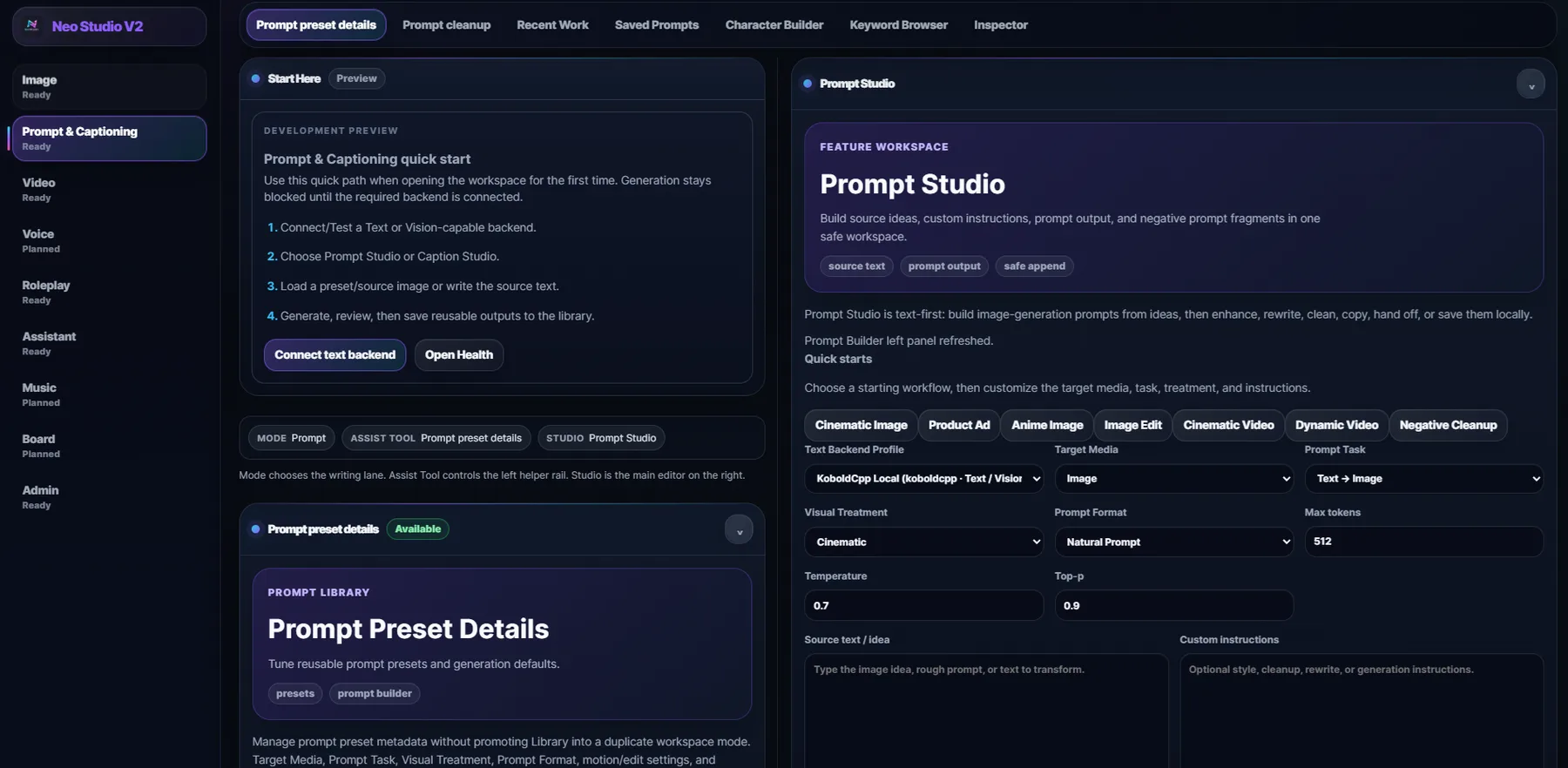Collapse the Prompt Studio panel chevron

point(1531,84)
